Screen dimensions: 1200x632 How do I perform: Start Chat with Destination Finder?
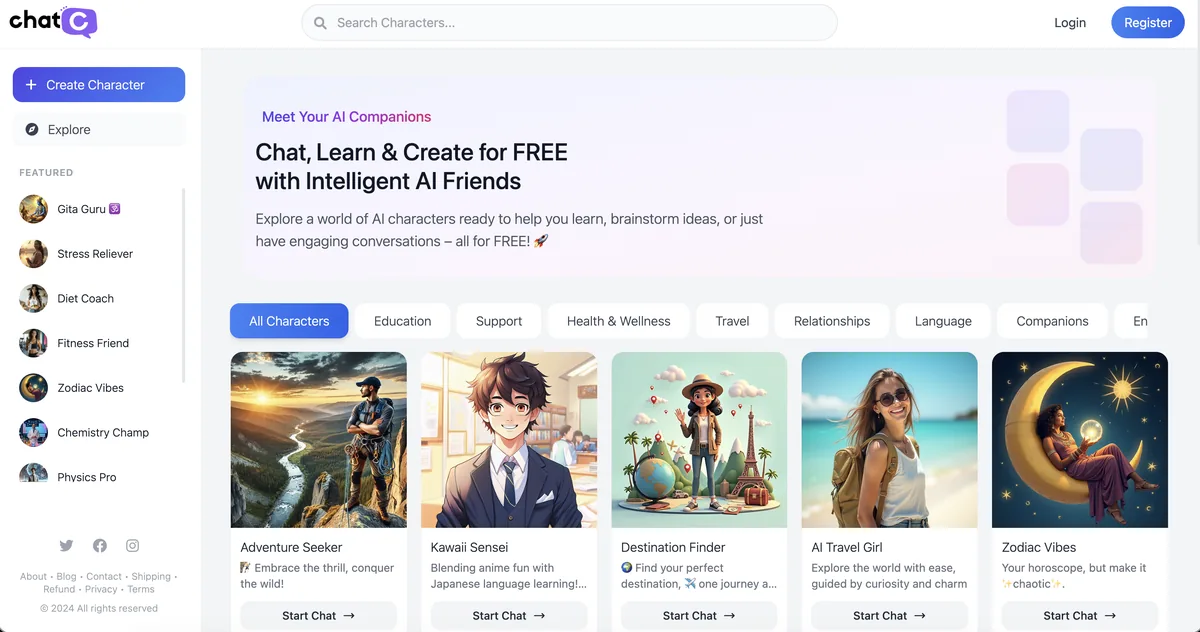pyautogui.click(x=699, y=616)
